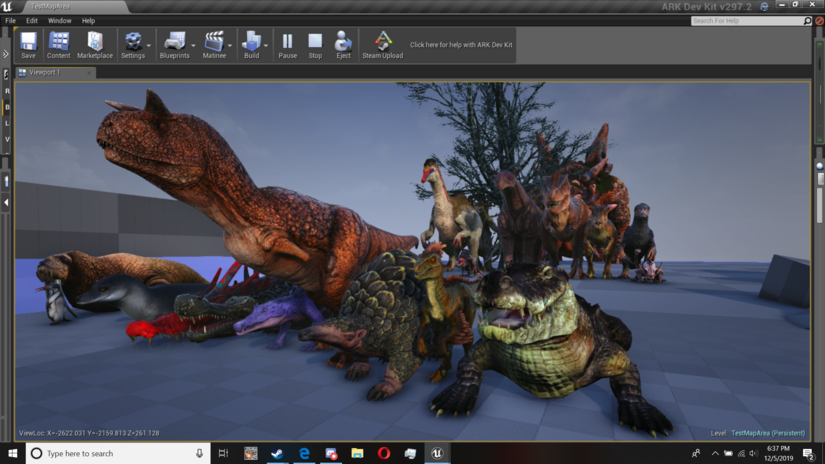Click the Steam Upload icon
825x464 pixels.
[x=382, y=44]
